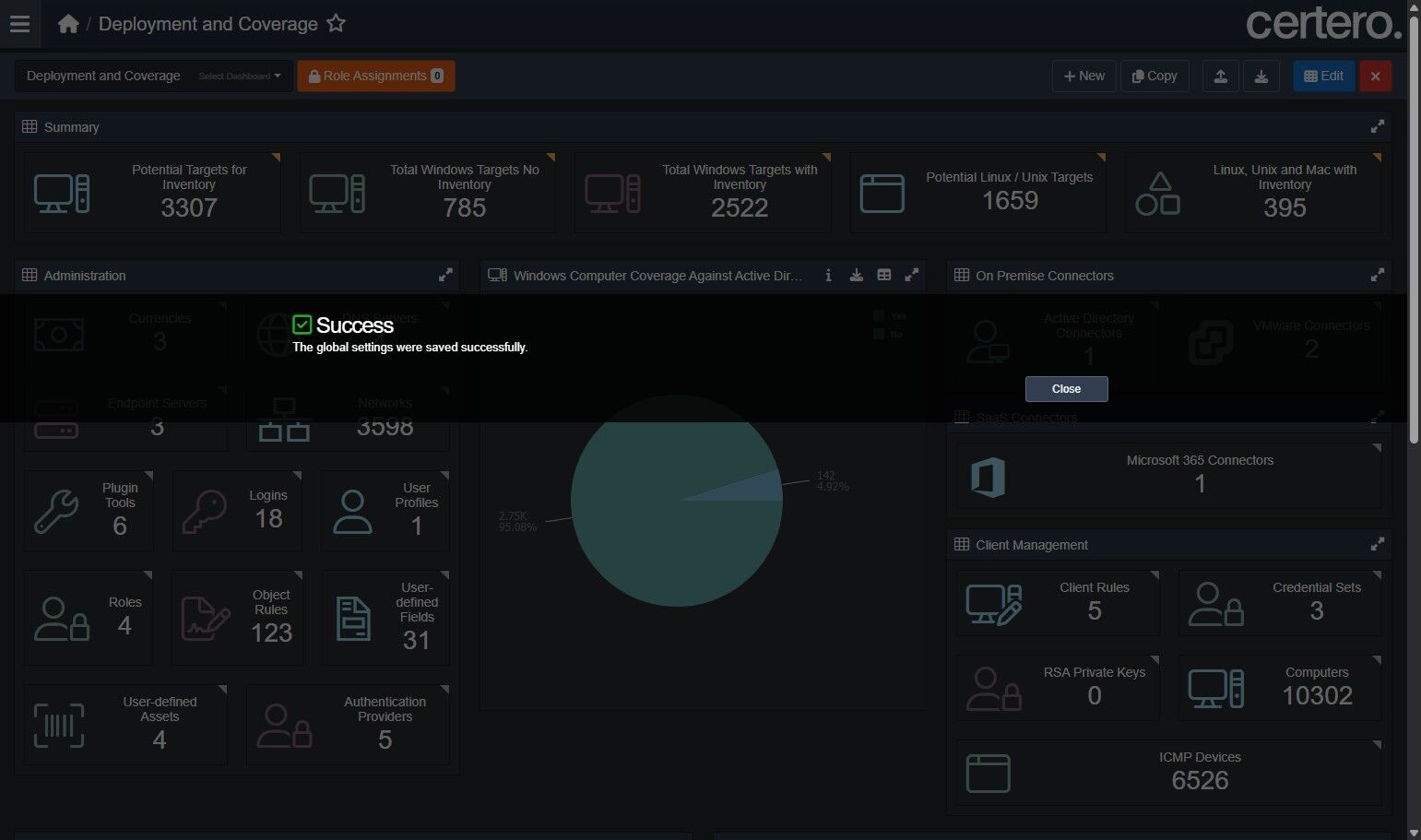Click the ICMP Devices count 6526
1421x840 pixels.
pyautogui.click(x=1200, y=781)
